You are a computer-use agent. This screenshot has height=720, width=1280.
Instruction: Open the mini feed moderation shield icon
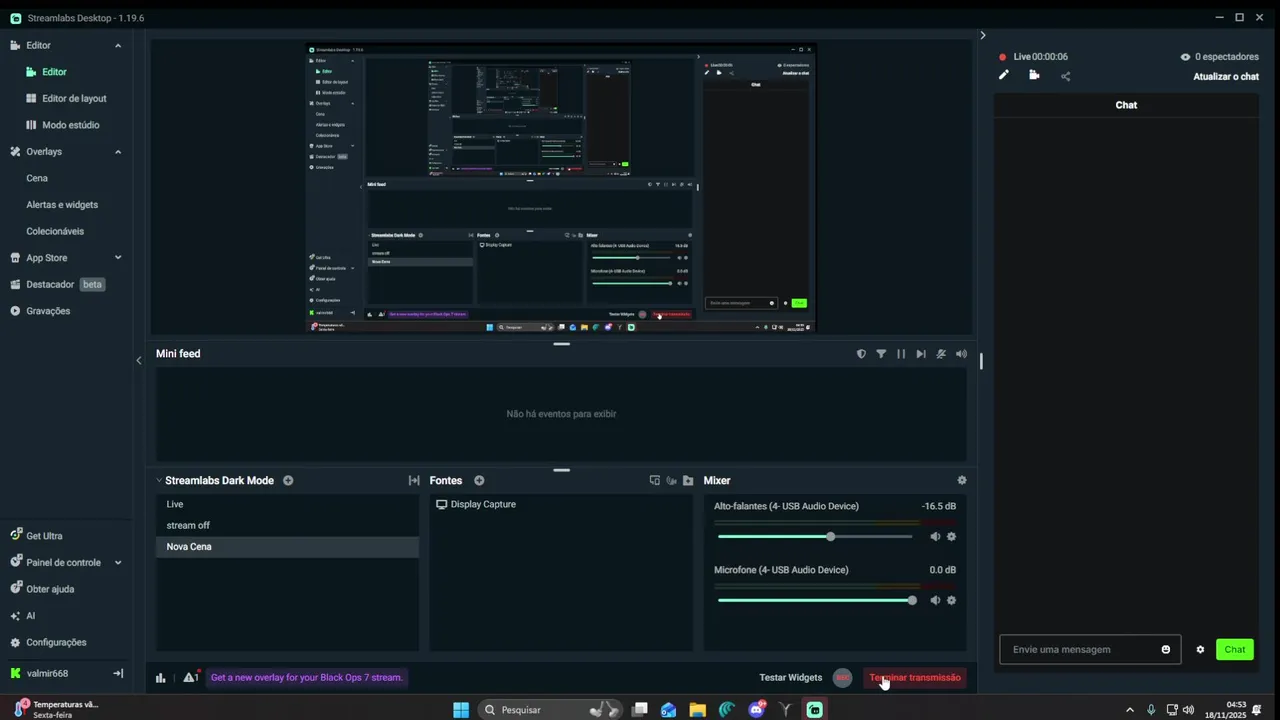tap(861, 354)
